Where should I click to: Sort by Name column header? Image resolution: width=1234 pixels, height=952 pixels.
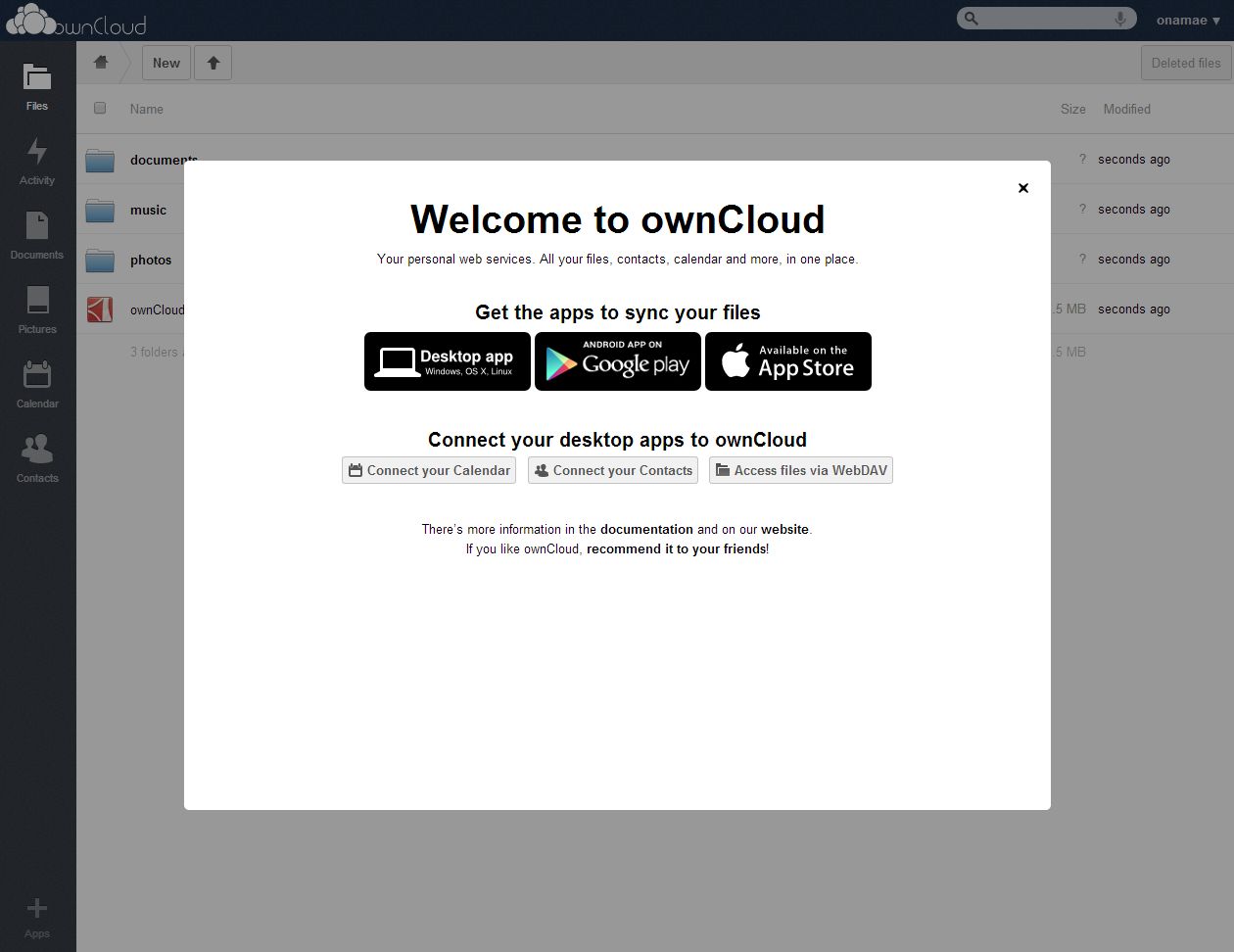[x=147, y=109]
